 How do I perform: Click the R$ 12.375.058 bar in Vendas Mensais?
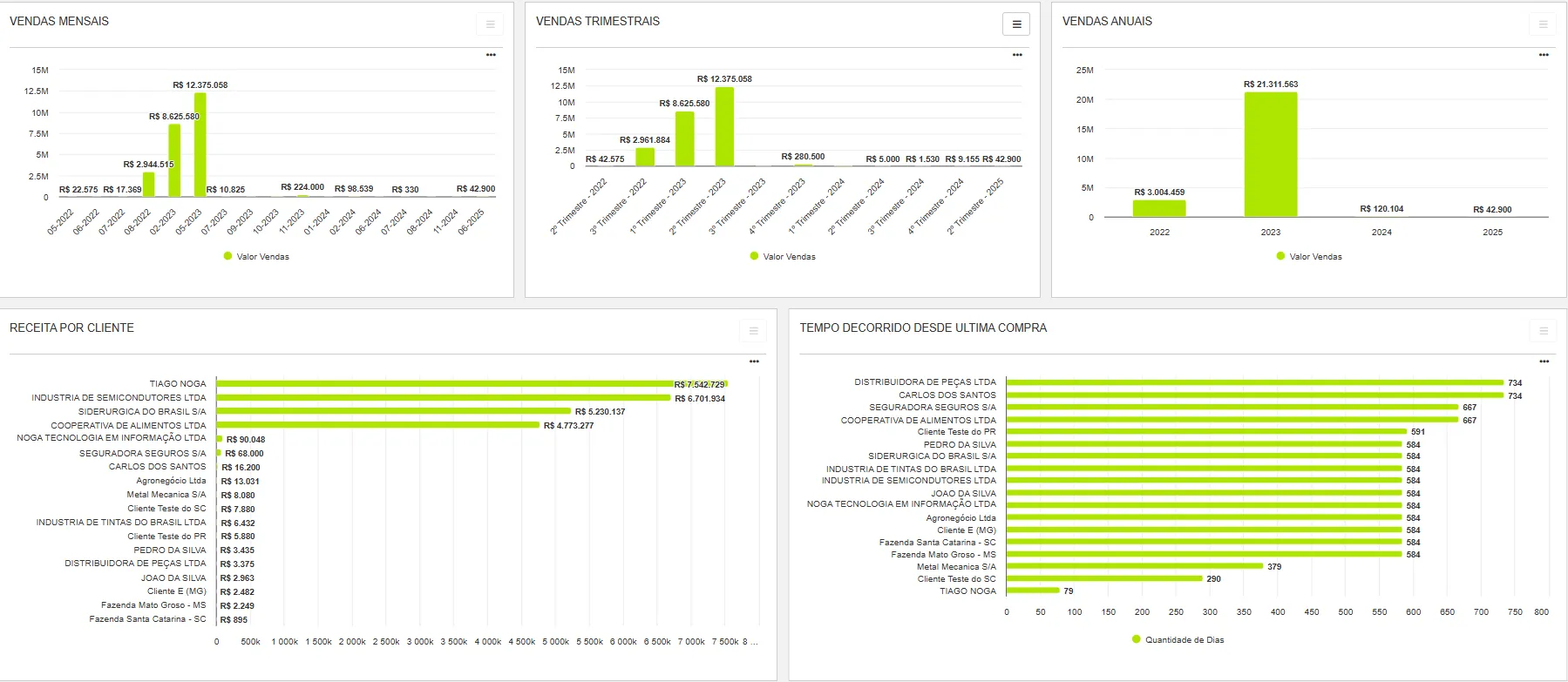pos(200,145)
